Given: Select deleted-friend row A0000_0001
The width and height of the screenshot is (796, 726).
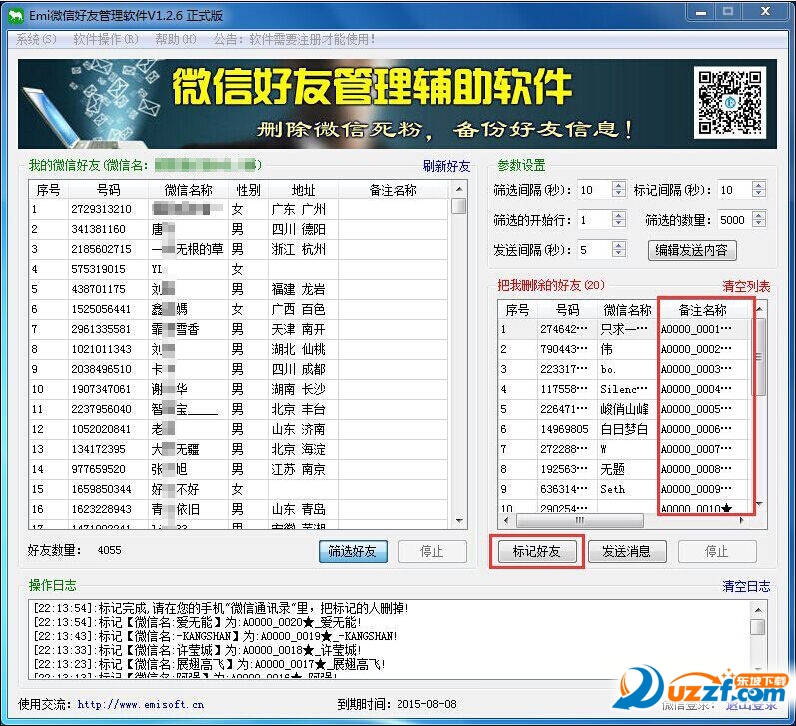Looking at the screenshot, I should (623, 329).
